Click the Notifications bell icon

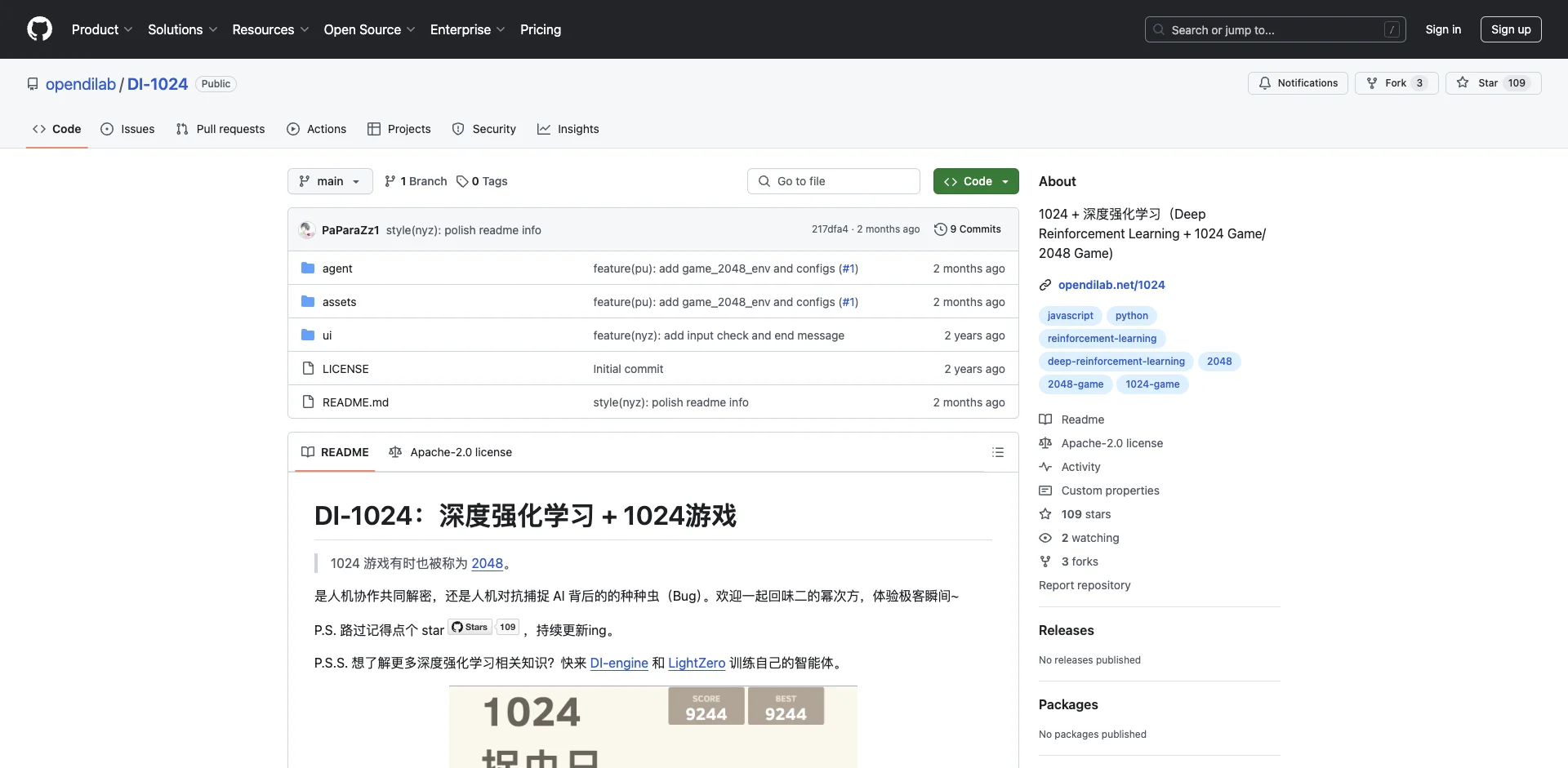[x=1265, y=83]
